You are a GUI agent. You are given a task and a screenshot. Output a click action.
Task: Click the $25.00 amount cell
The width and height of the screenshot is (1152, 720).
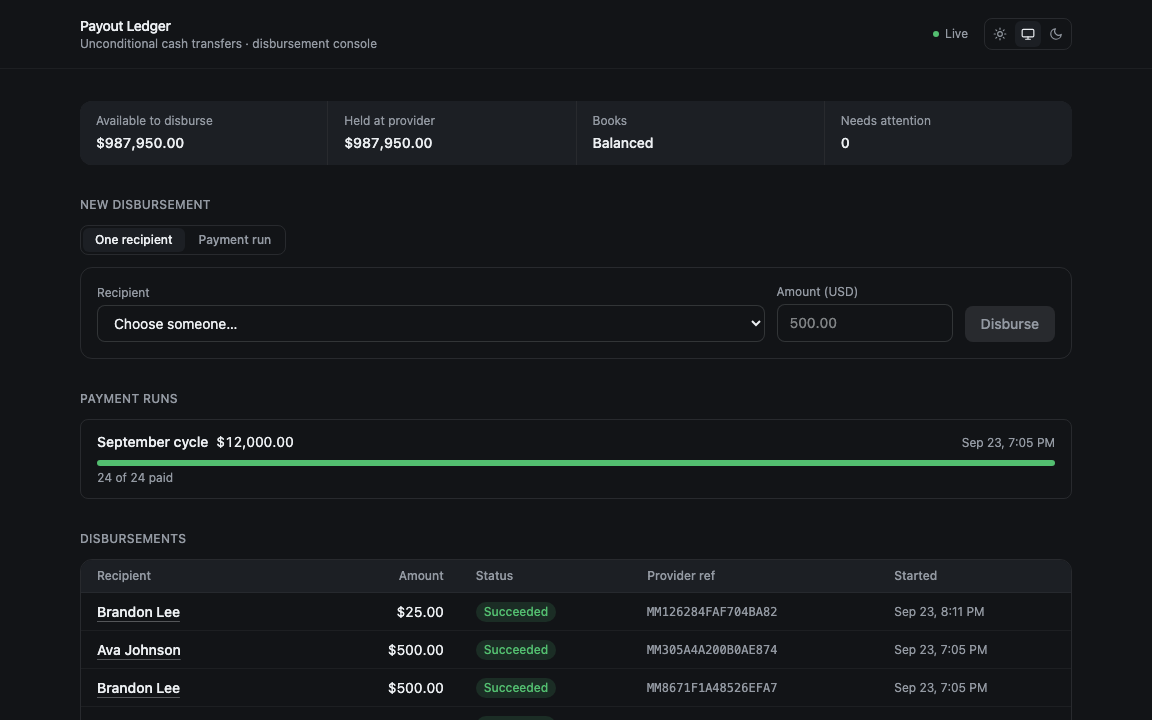[420, 612]
